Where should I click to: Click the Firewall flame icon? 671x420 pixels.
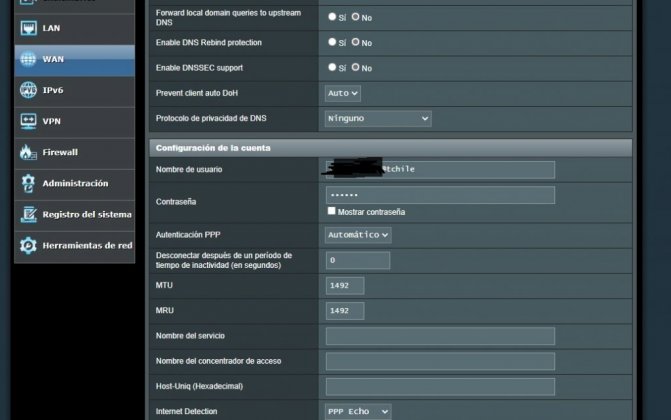click(27, 152)
